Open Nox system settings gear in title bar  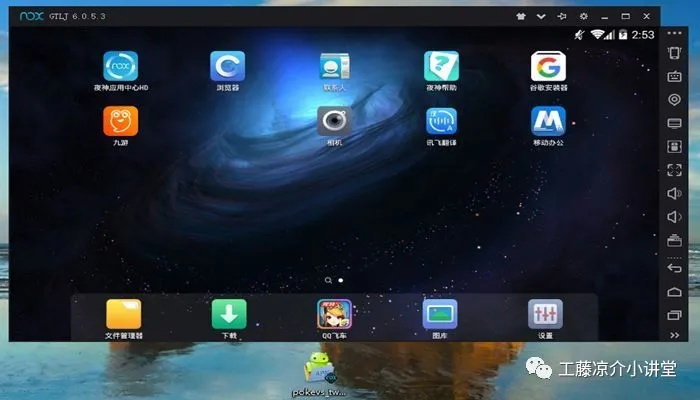[x=583, y=17]
